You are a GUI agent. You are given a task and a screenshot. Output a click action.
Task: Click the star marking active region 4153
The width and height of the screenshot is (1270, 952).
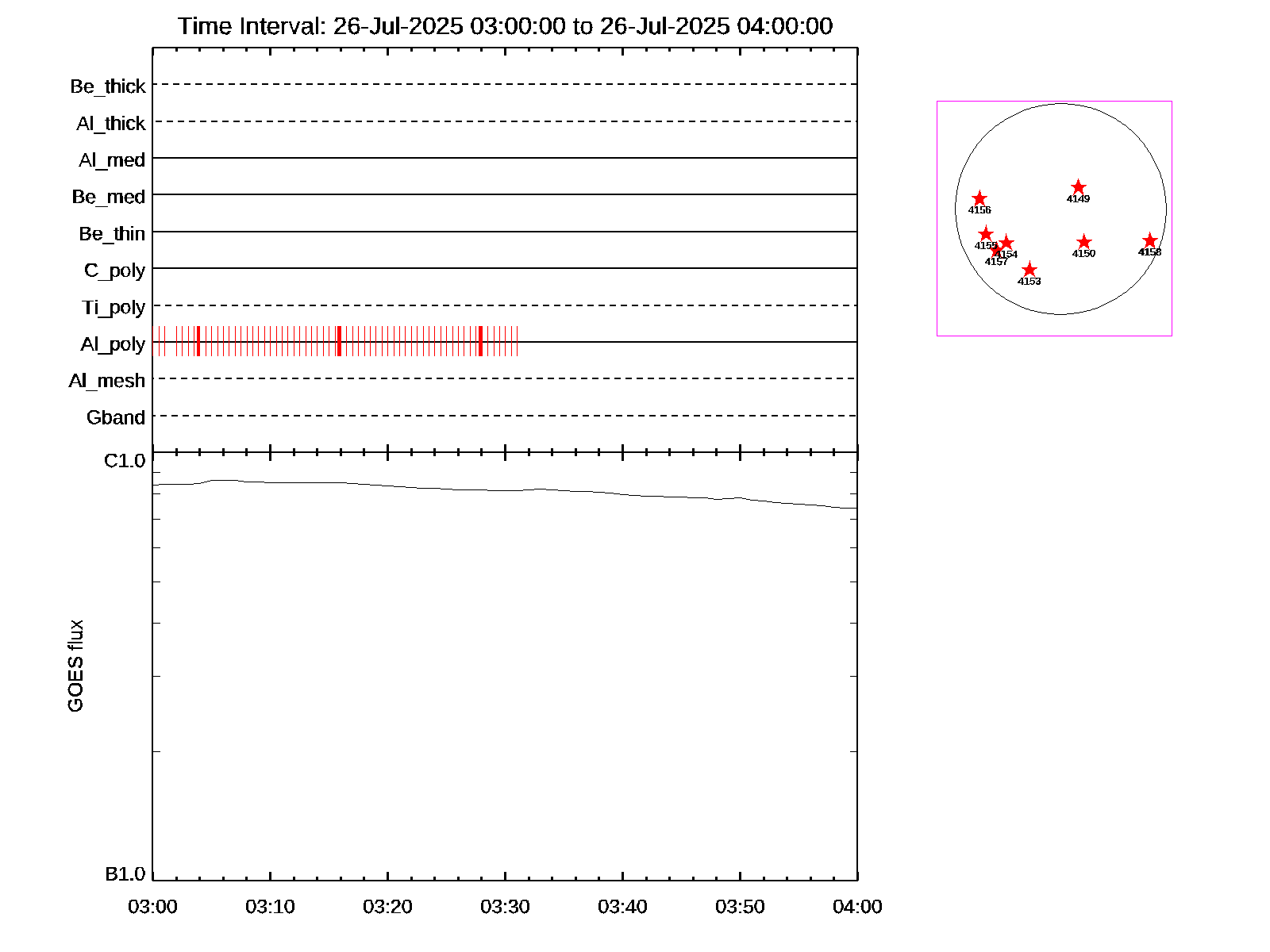tap(1029, 270)
